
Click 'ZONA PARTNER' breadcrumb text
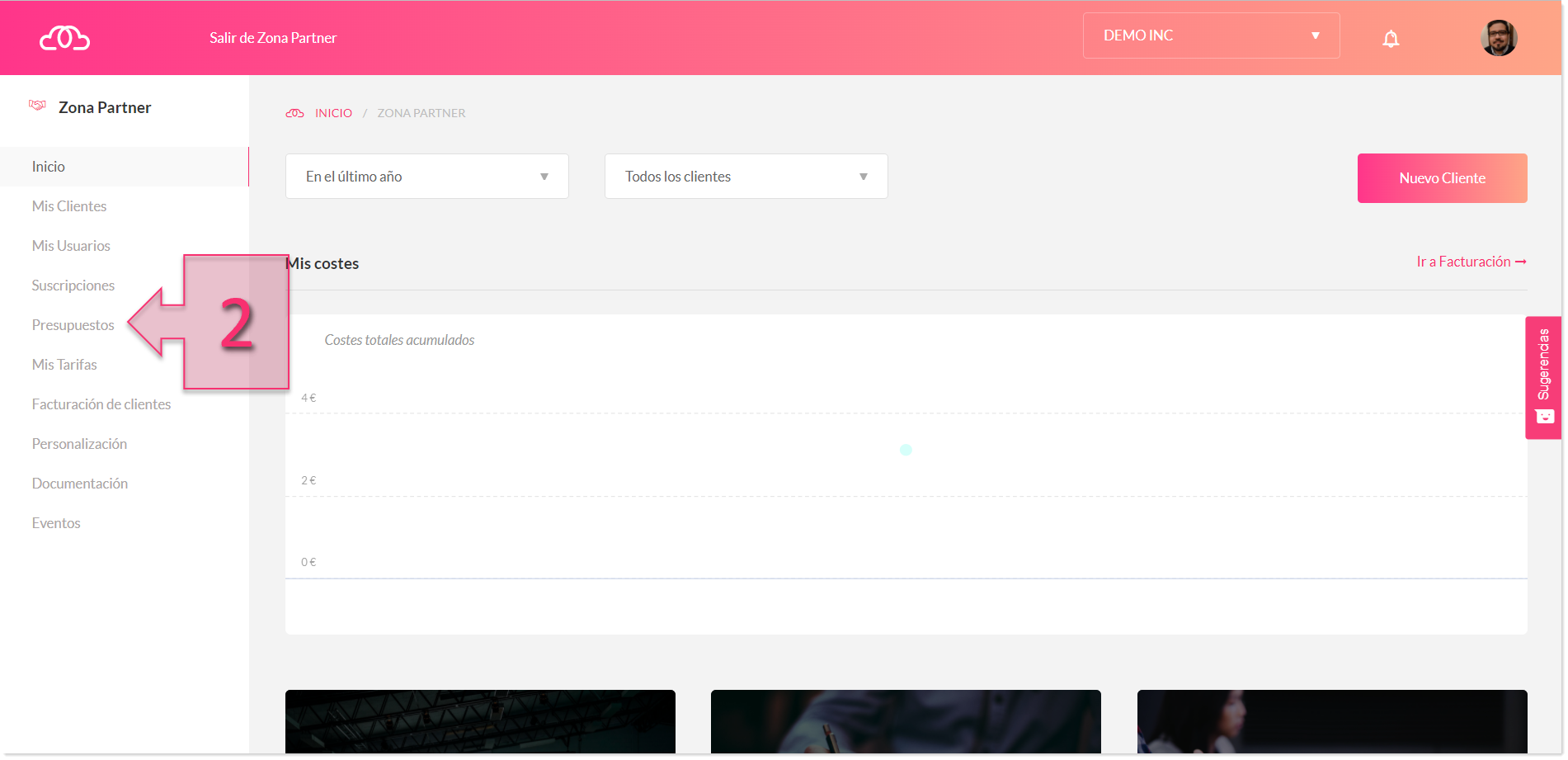click(x=421, y=113)
